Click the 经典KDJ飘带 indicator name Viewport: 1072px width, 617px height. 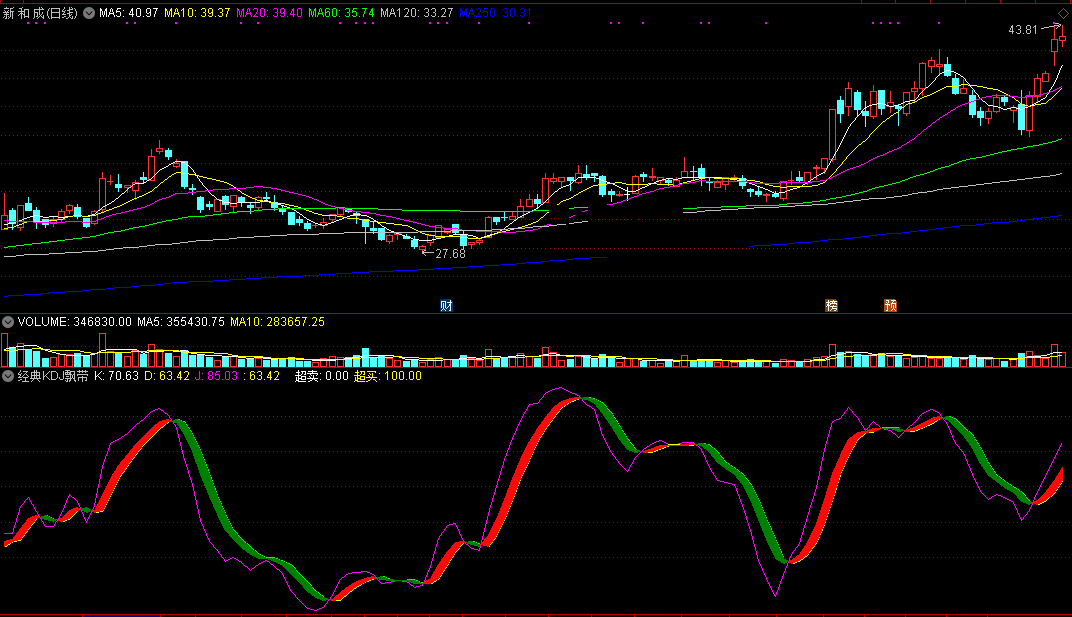coord(53,376)
